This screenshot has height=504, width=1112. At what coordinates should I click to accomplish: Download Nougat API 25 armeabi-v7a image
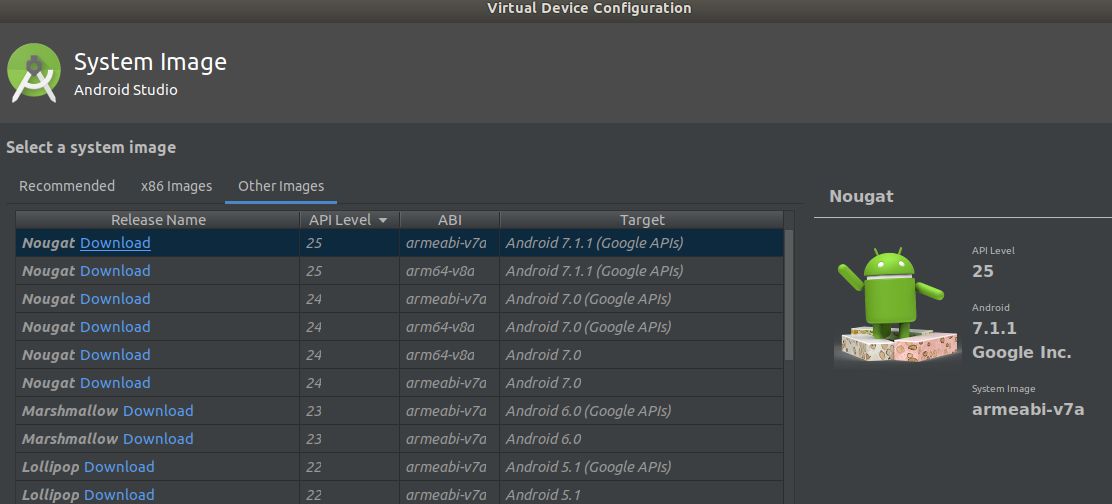coord(115,243)
